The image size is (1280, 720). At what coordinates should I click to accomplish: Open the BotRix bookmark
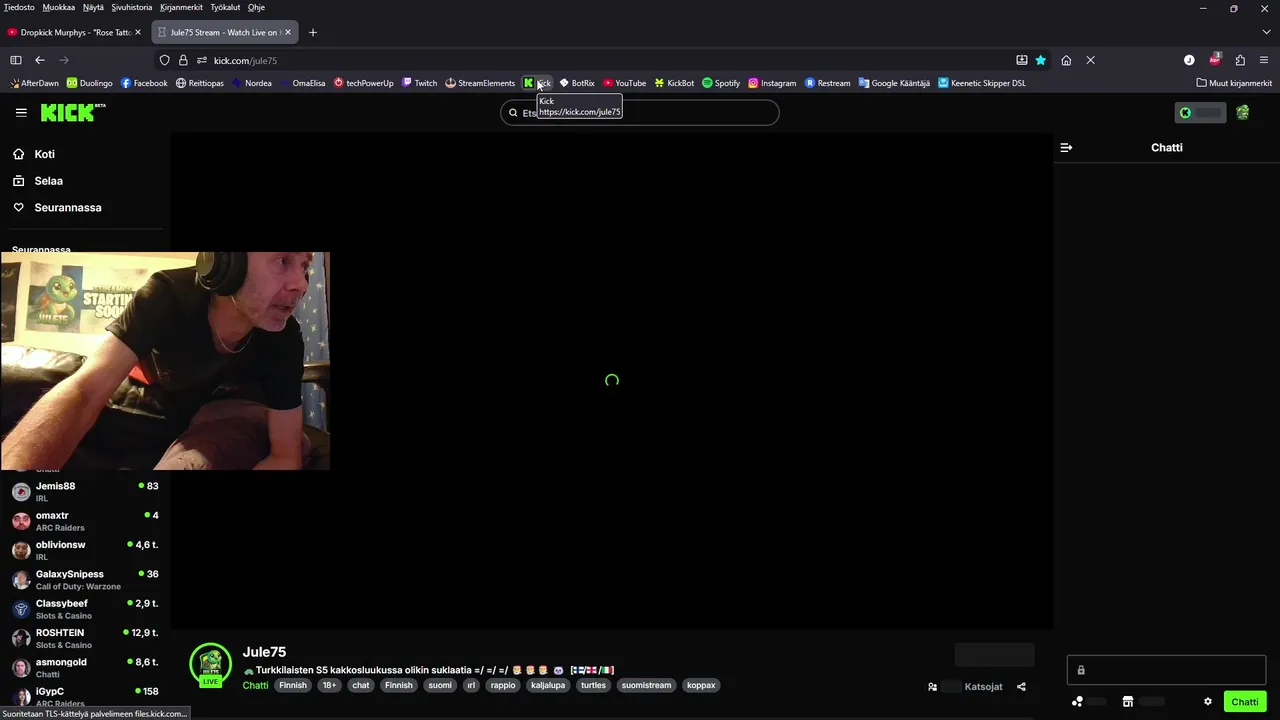(x=577, y=83)
